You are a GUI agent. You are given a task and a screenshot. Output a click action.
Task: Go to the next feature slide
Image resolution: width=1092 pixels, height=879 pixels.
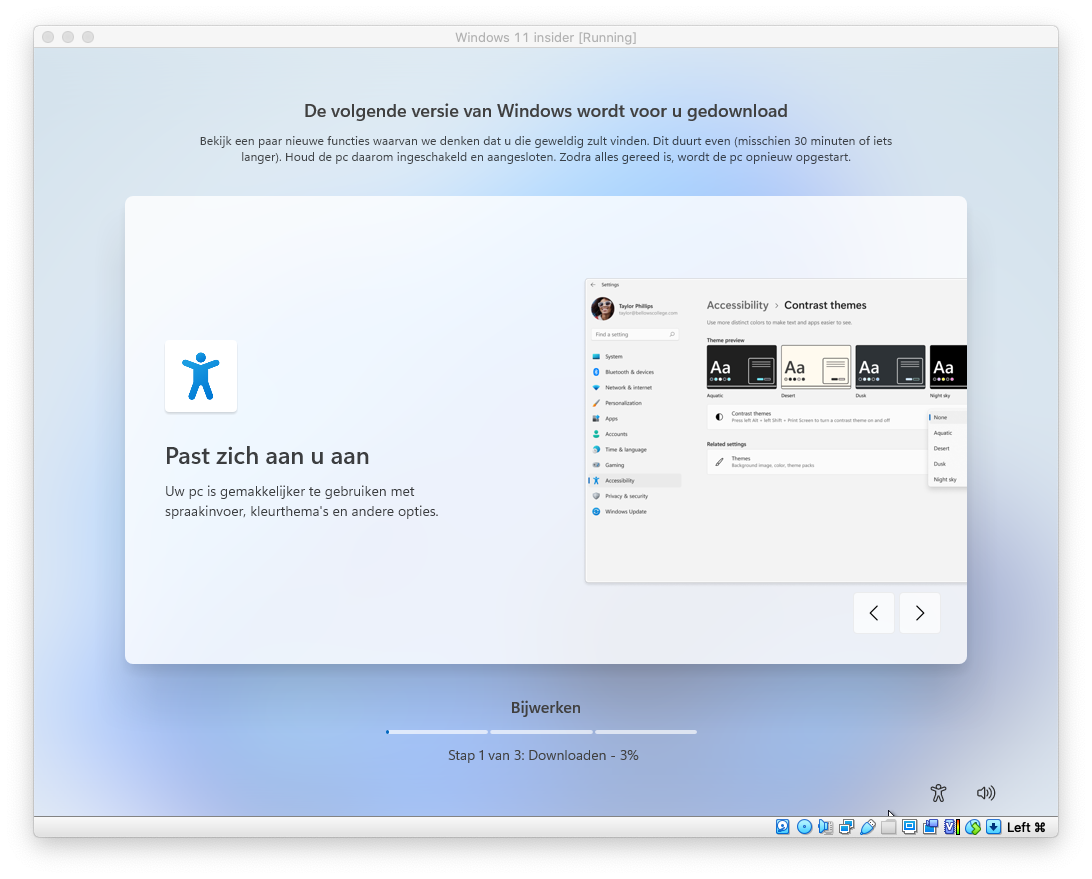point(919,613)
